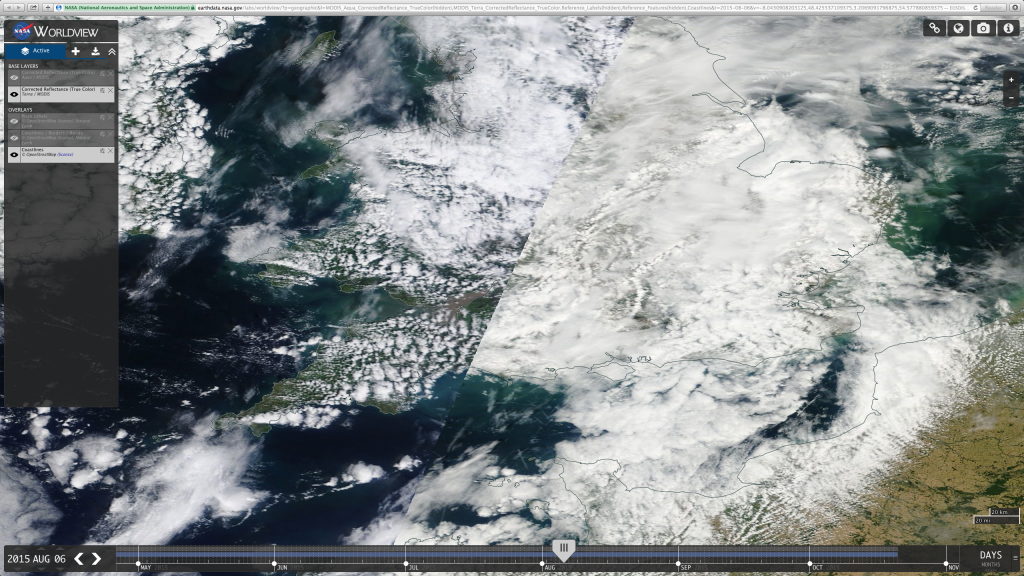The image size is (1024, 576).
Task: Remove the Terra/MODIS layer
Action: tap(110, 91)
